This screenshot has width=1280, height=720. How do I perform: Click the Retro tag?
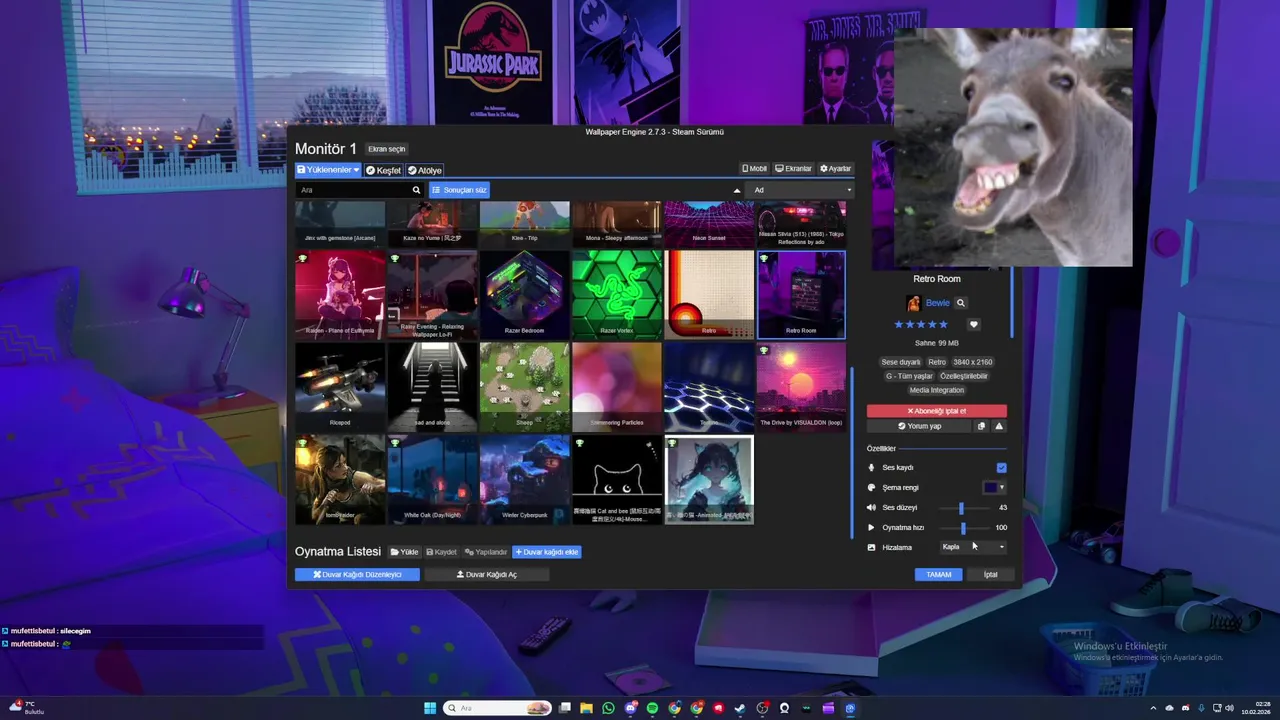tap(937, 362)
